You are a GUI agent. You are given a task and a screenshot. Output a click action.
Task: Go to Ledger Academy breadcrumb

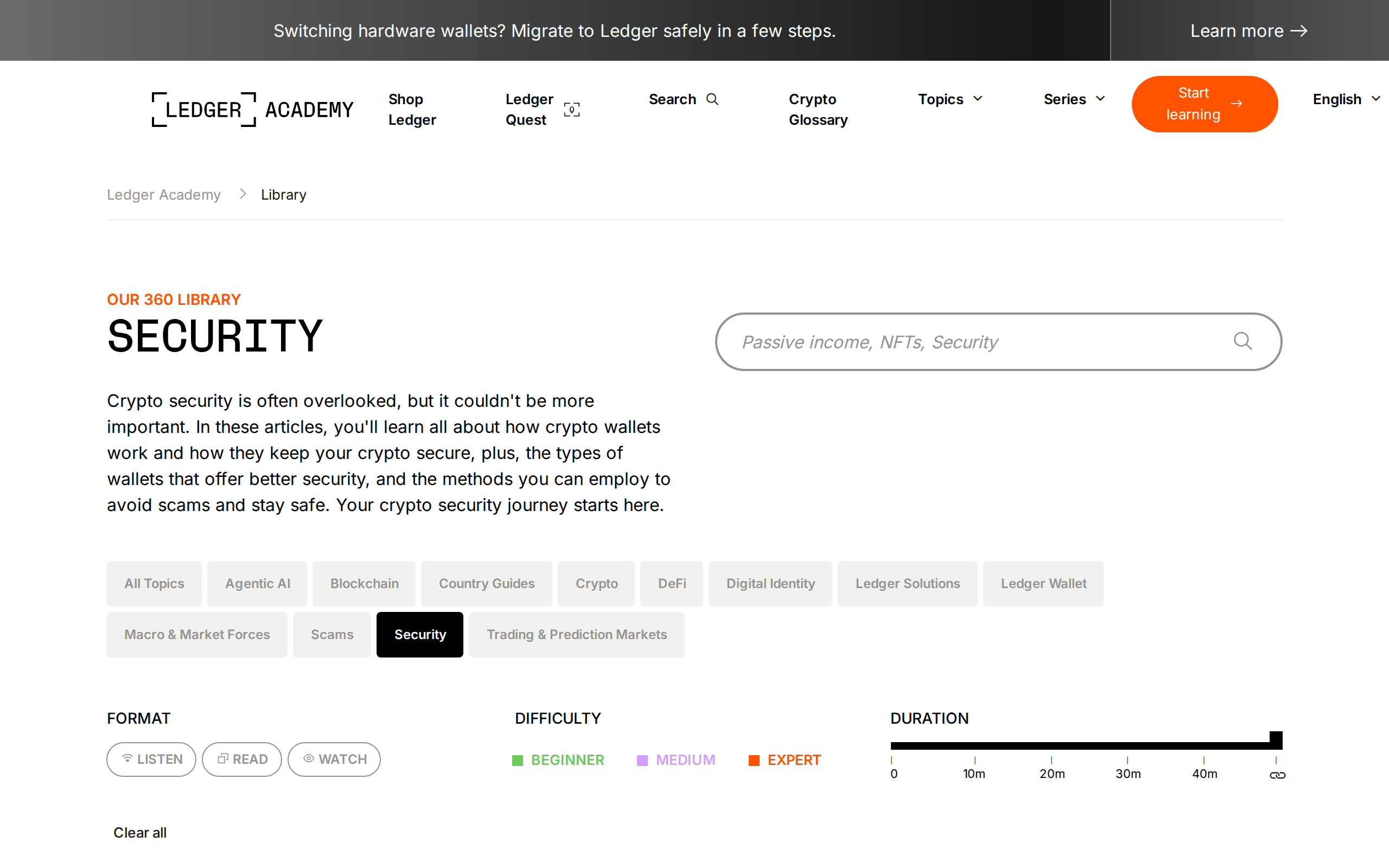[163, 195]
